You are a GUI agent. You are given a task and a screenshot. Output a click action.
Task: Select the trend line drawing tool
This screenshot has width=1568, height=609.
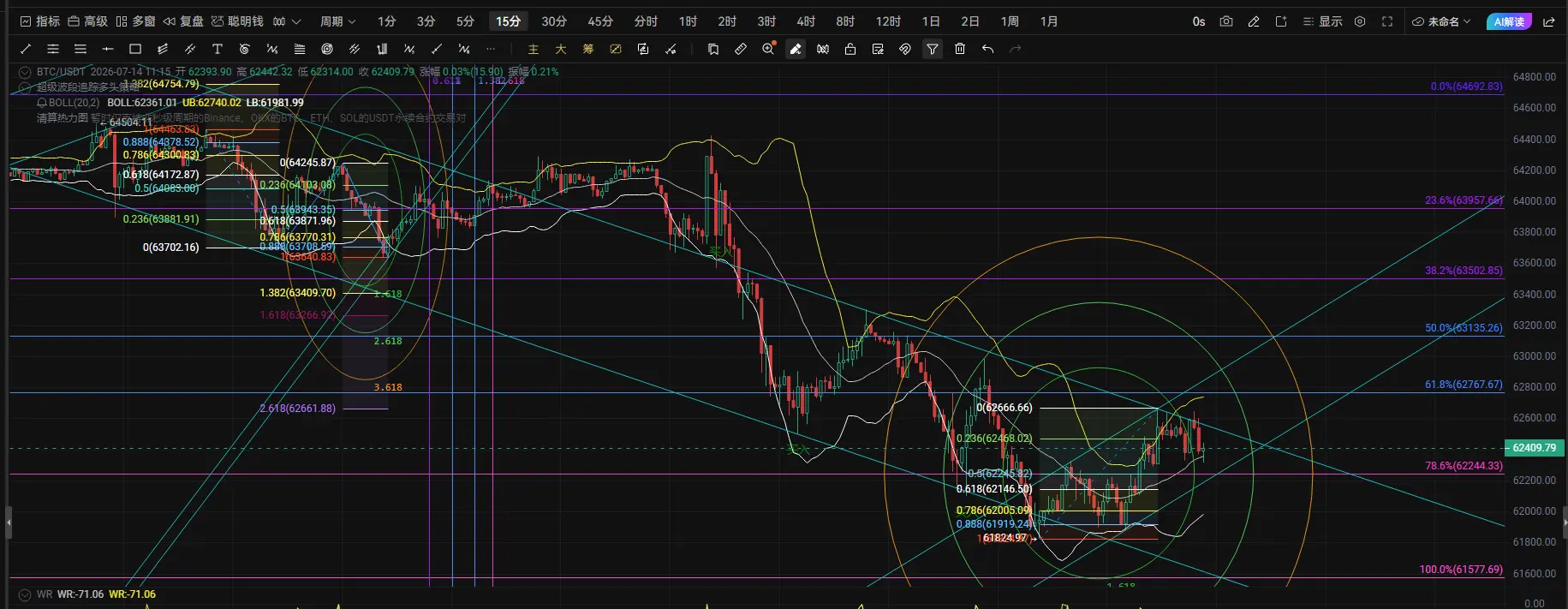(26, 49)
